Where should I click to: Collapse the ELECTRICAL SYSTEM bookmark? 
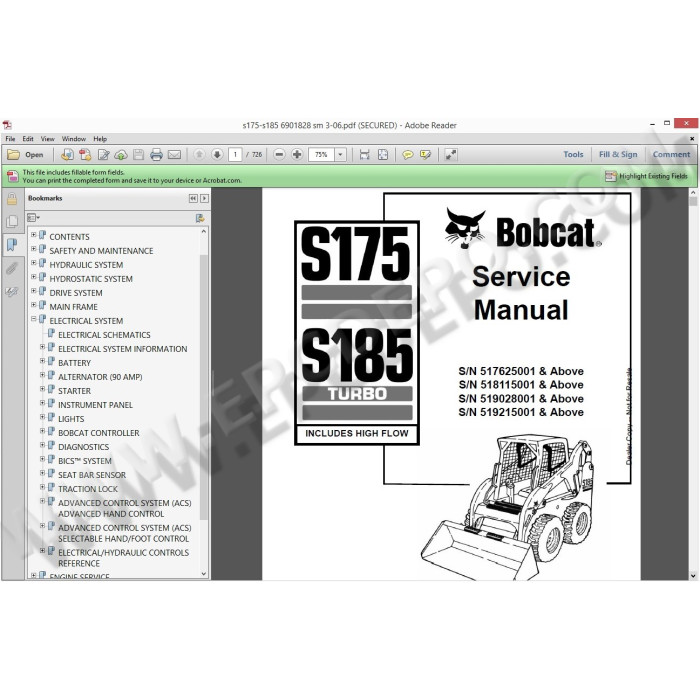point(33,319)
